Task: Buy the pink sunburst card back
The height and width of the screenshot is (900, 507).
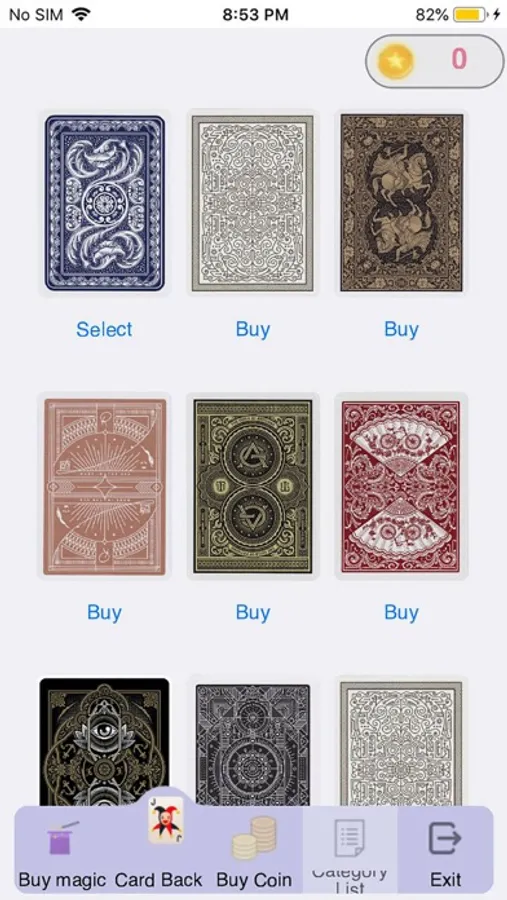Action: tap(104, 612)
